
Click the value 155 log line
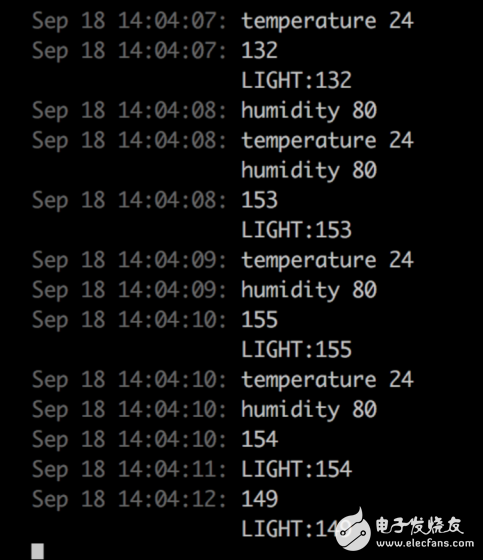pyautogui.click(x=155, y=320)
